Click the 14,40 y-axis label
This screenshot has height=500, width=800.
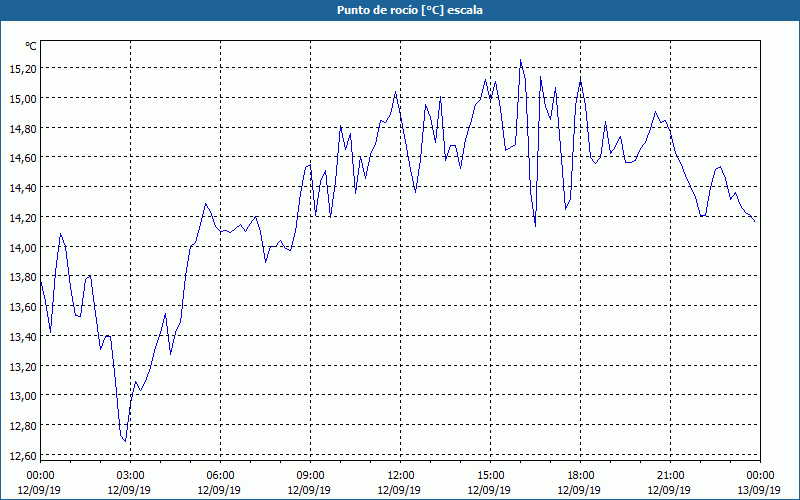click(x=22, y=188)
